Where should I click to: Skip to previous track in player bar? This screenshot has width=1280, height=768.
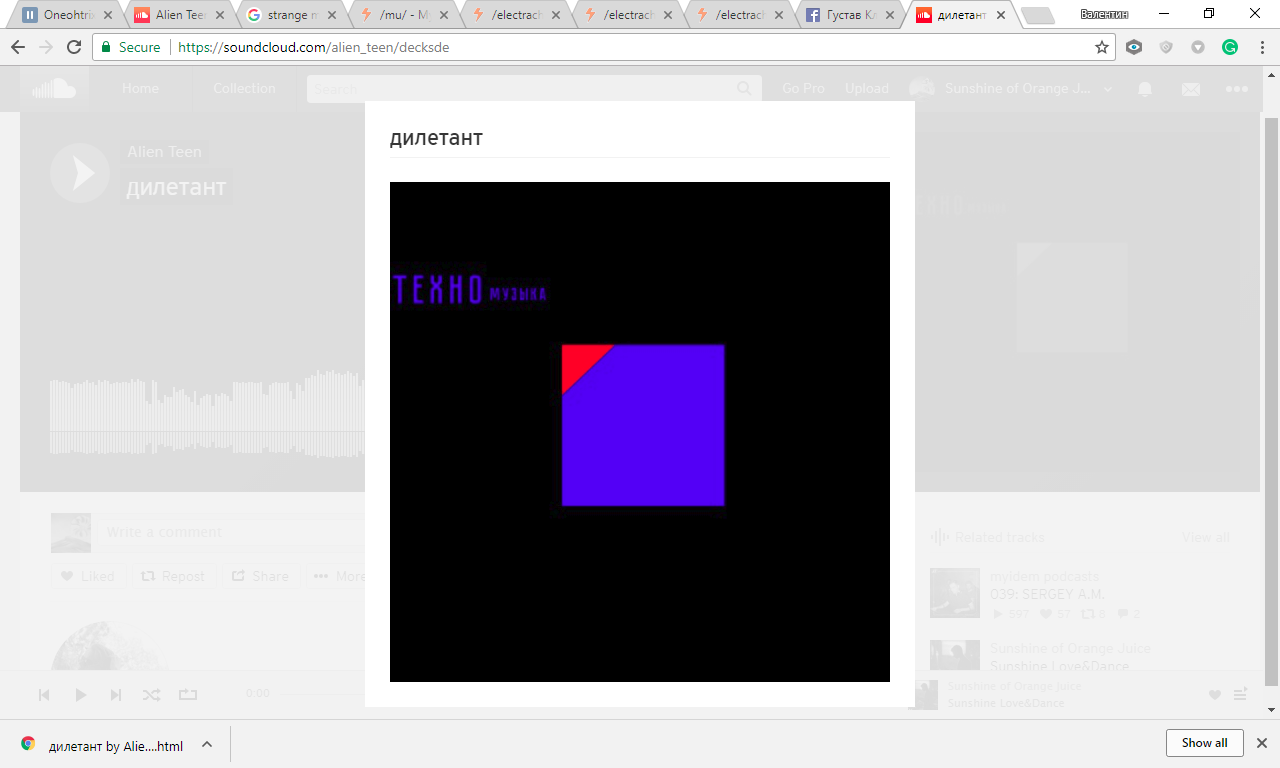(44, 694)
